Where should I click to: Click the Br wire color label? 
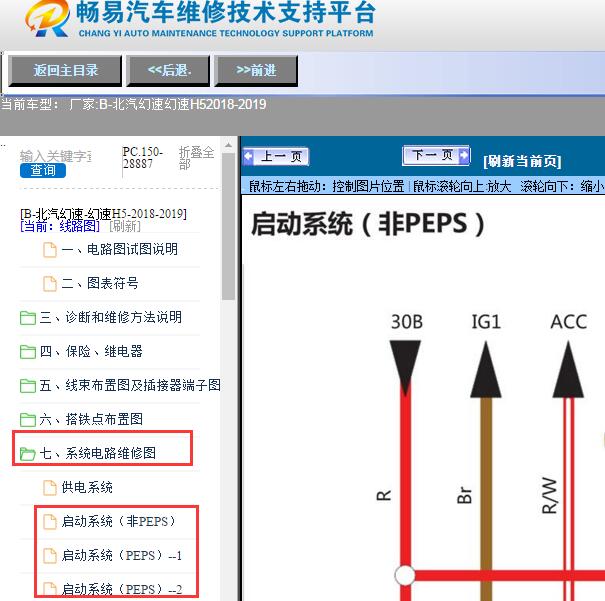coord(464,495)
